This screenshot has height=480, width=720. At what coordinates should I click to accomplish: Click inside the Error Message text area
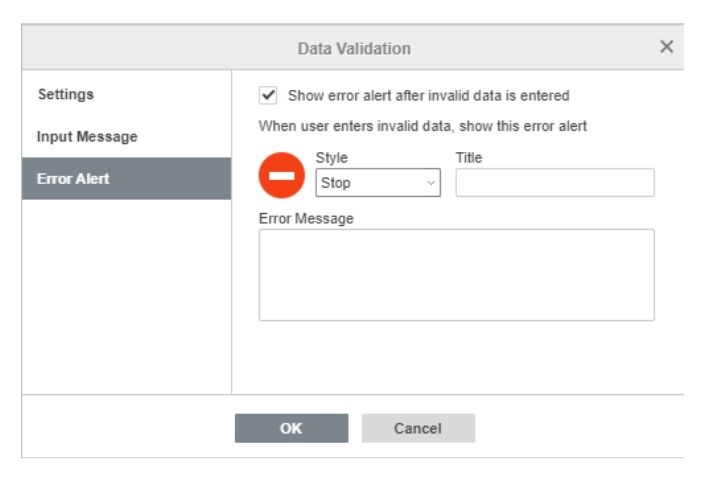click(x=456, y=275)
